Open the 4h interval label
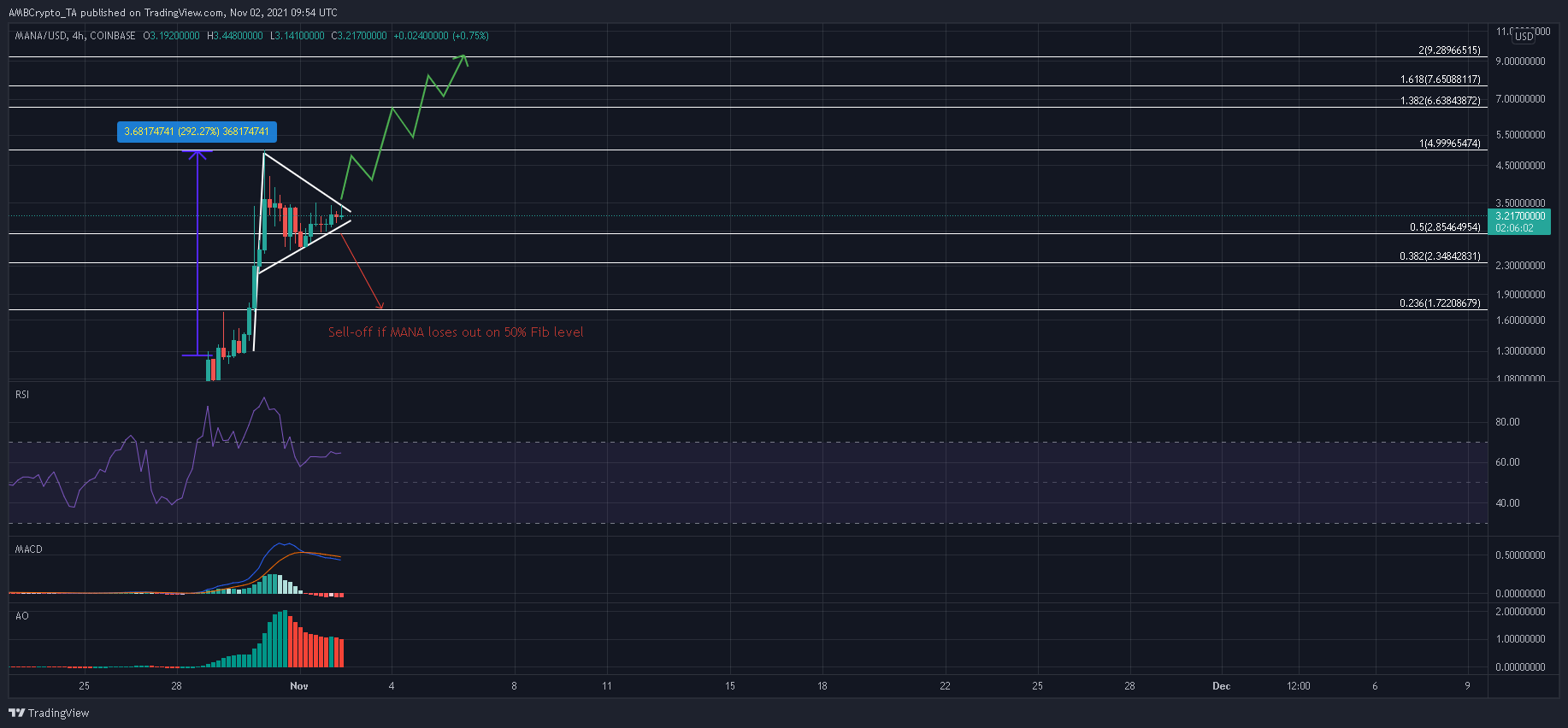Screen dimensions: 1568x728 point(78,36)
